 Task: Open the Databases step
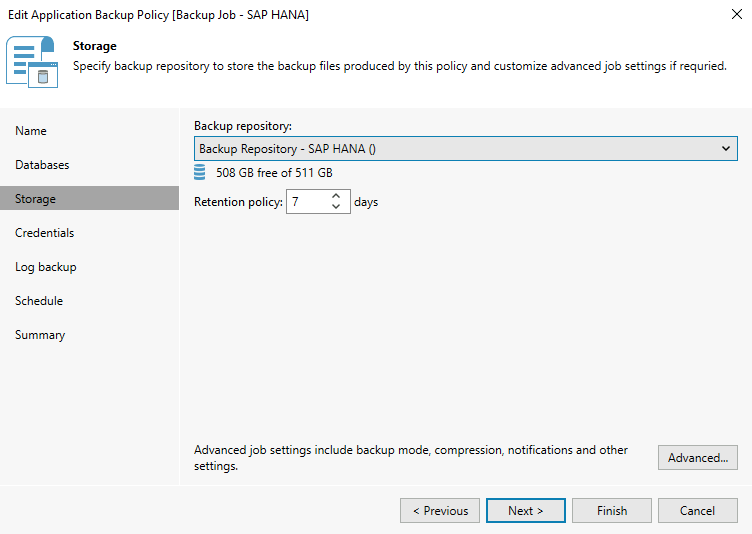tap(42, 165)
